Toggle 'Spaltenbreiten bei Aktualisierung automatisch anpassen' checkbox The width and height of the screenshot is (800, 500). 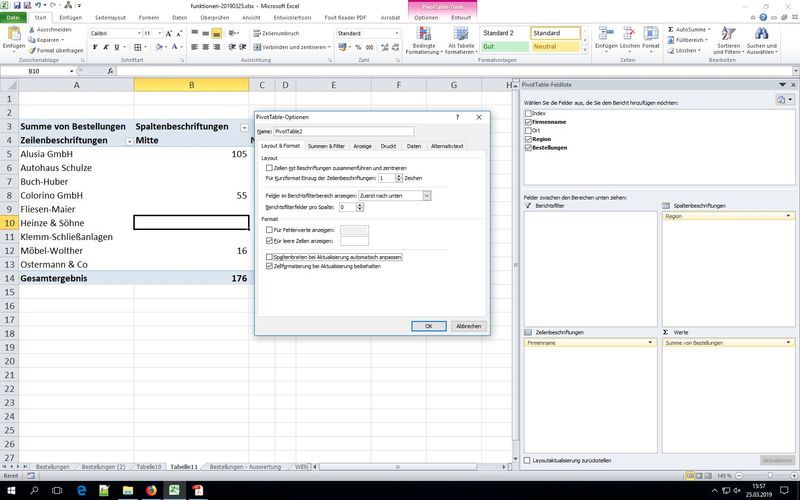pos(269,257)
